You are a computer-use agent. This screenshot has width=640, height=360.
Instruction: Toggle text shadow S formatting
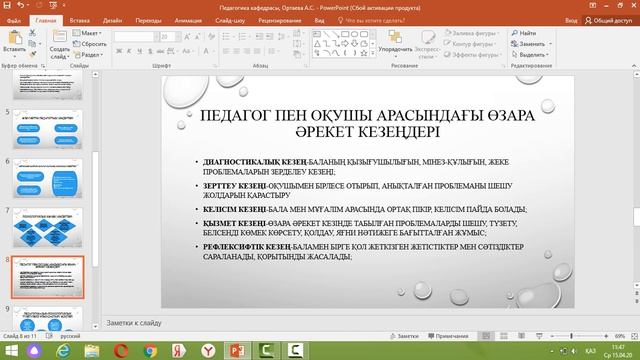pos(150,51)
